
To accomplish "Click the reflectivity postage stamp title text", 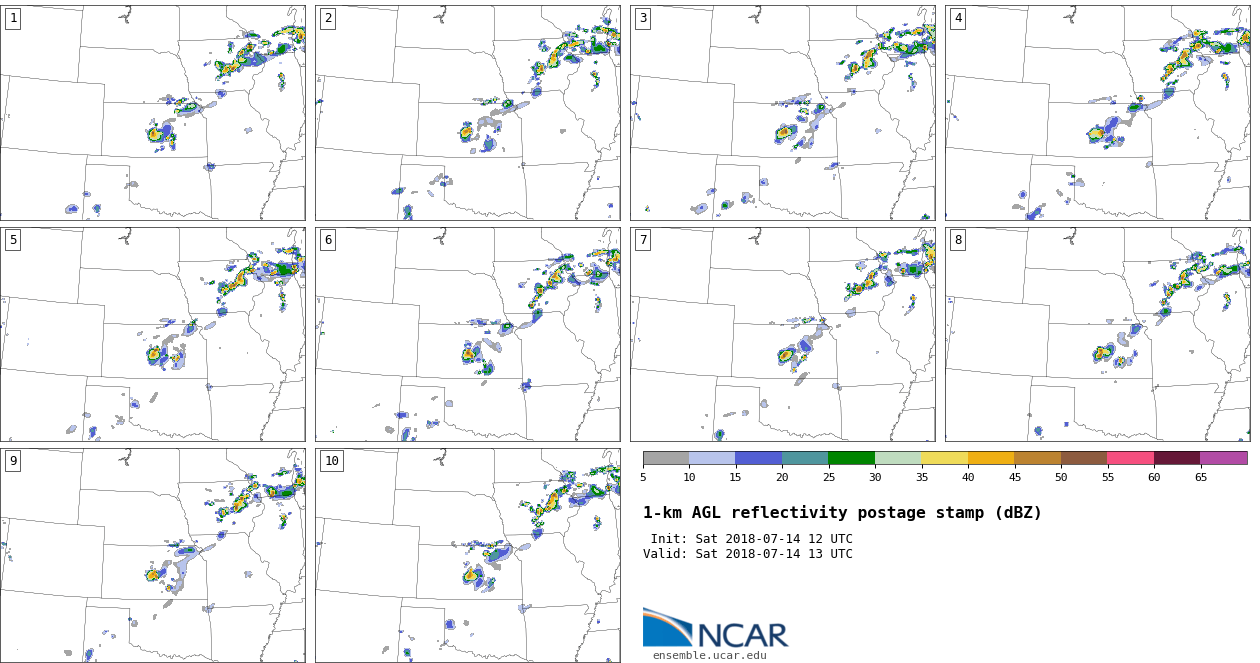I will pyautogui.click(x=842, y=513).
